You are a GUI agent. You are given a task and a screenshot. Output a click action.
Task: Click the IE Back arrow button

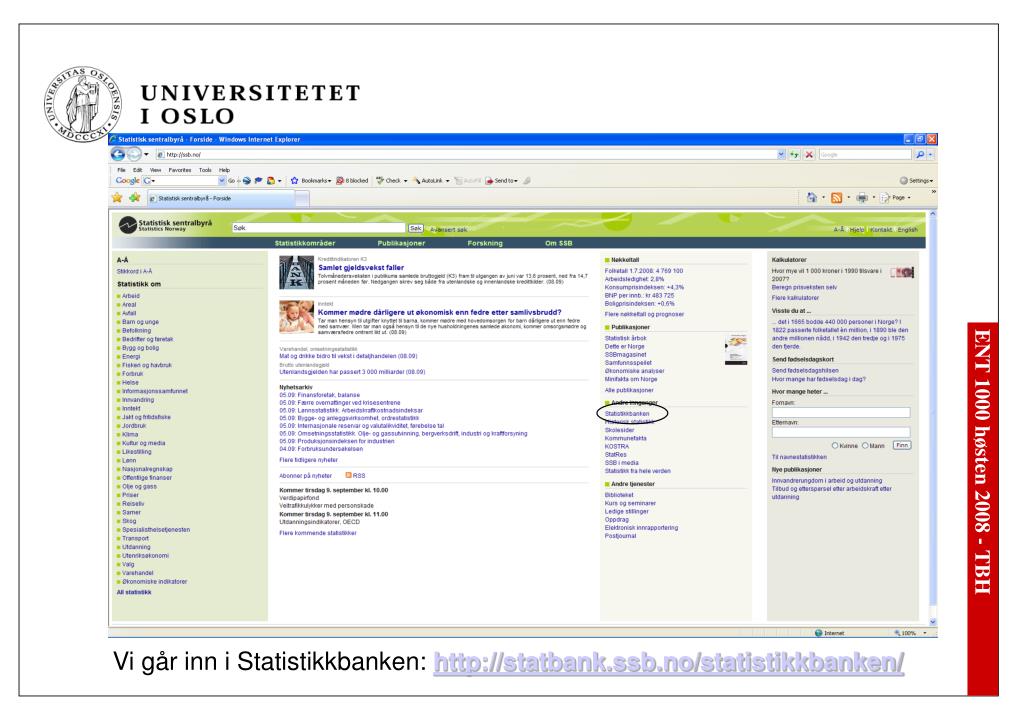[118, 154]
